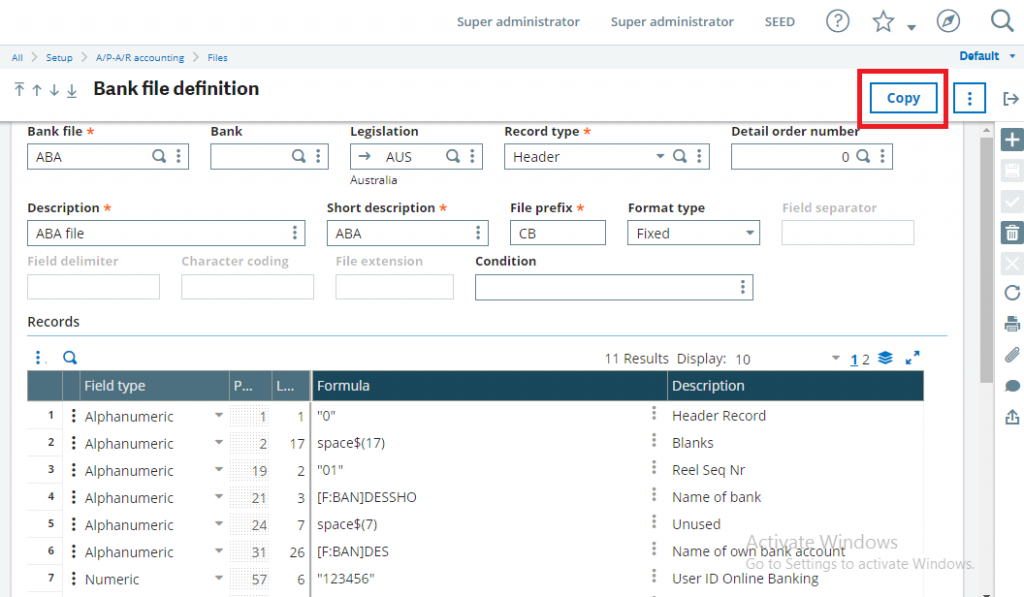Image resolution: width=1024 pixels, height=597 pixels.
Task: Export the record via the share icon
Action: click(x=1011, y=417)
